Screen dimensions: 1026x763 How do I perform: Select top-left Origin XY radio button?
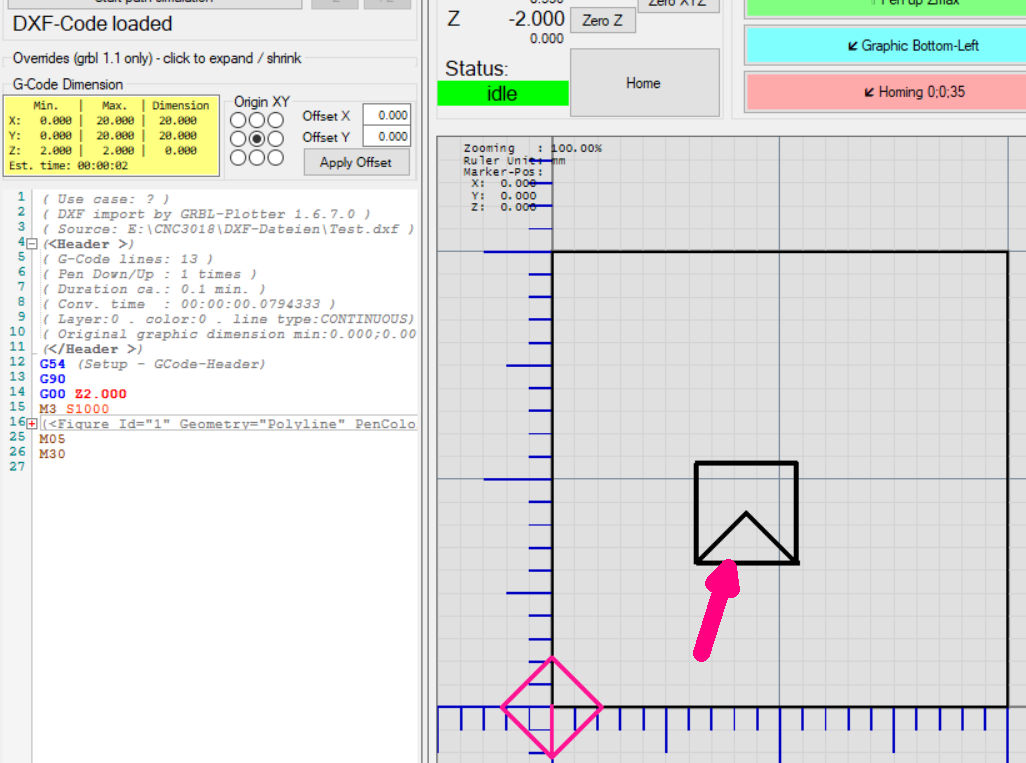coord(238,120)
